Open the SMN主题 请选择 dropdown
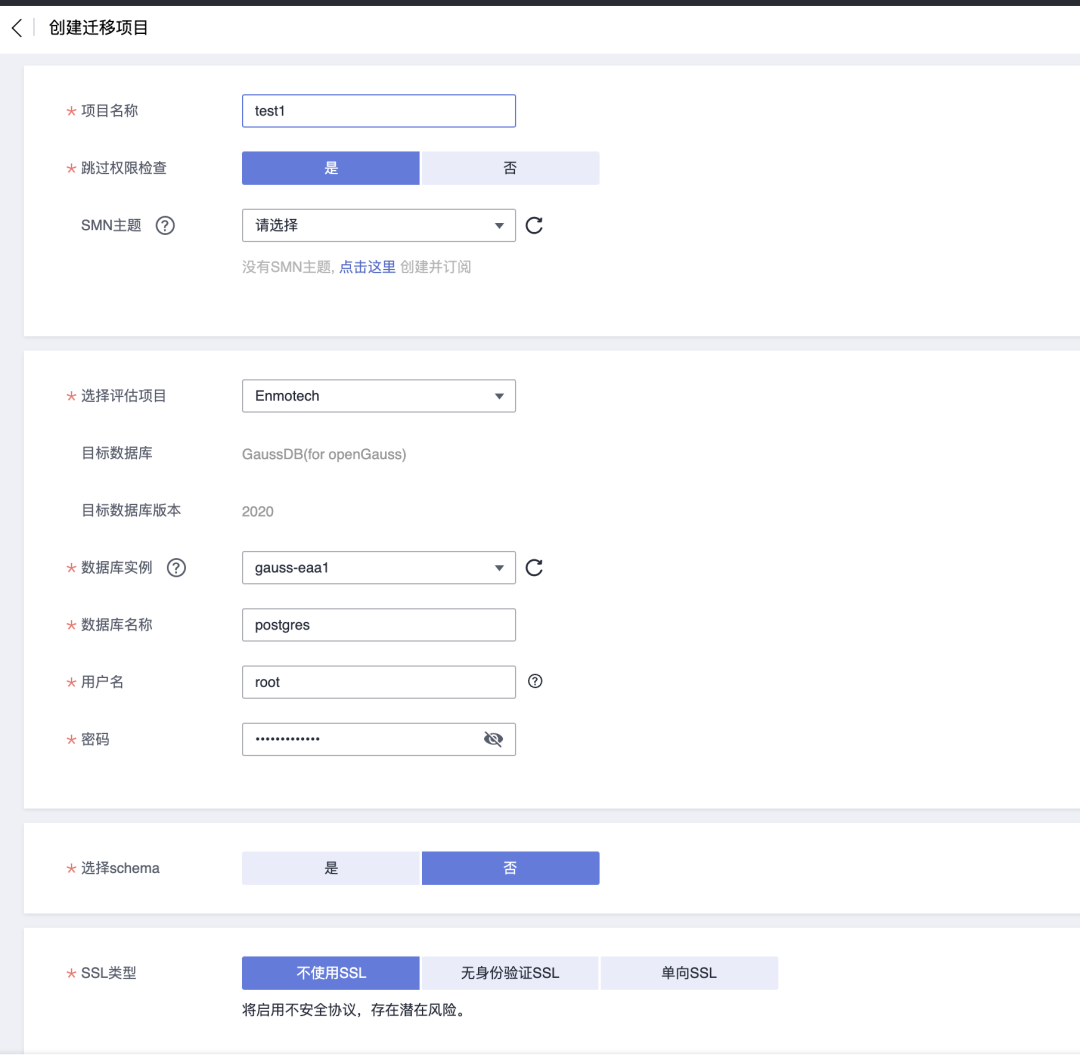The height and width of the screenshot is (1059, 1080). tap(379, 226)
